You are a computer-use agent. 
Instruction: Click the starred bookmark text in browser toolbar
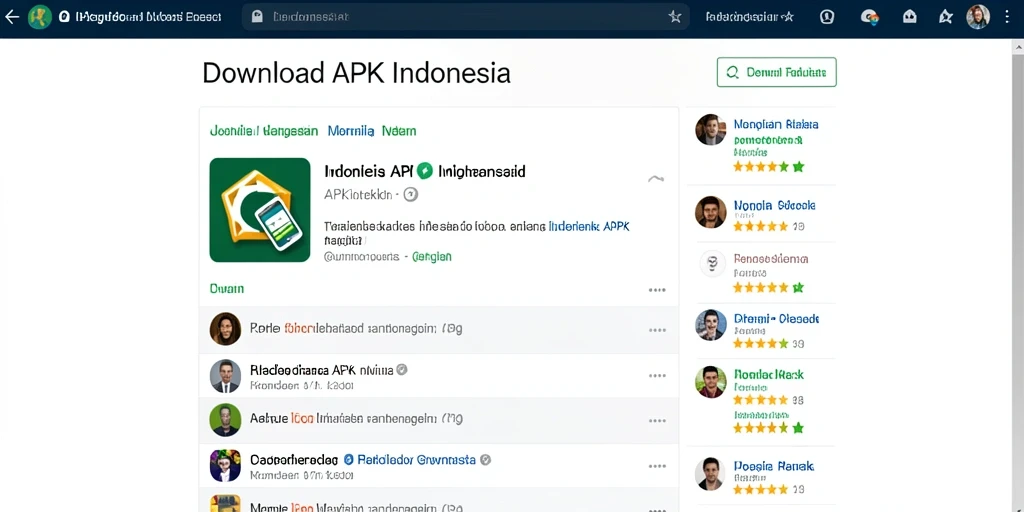tap(750, 17)
